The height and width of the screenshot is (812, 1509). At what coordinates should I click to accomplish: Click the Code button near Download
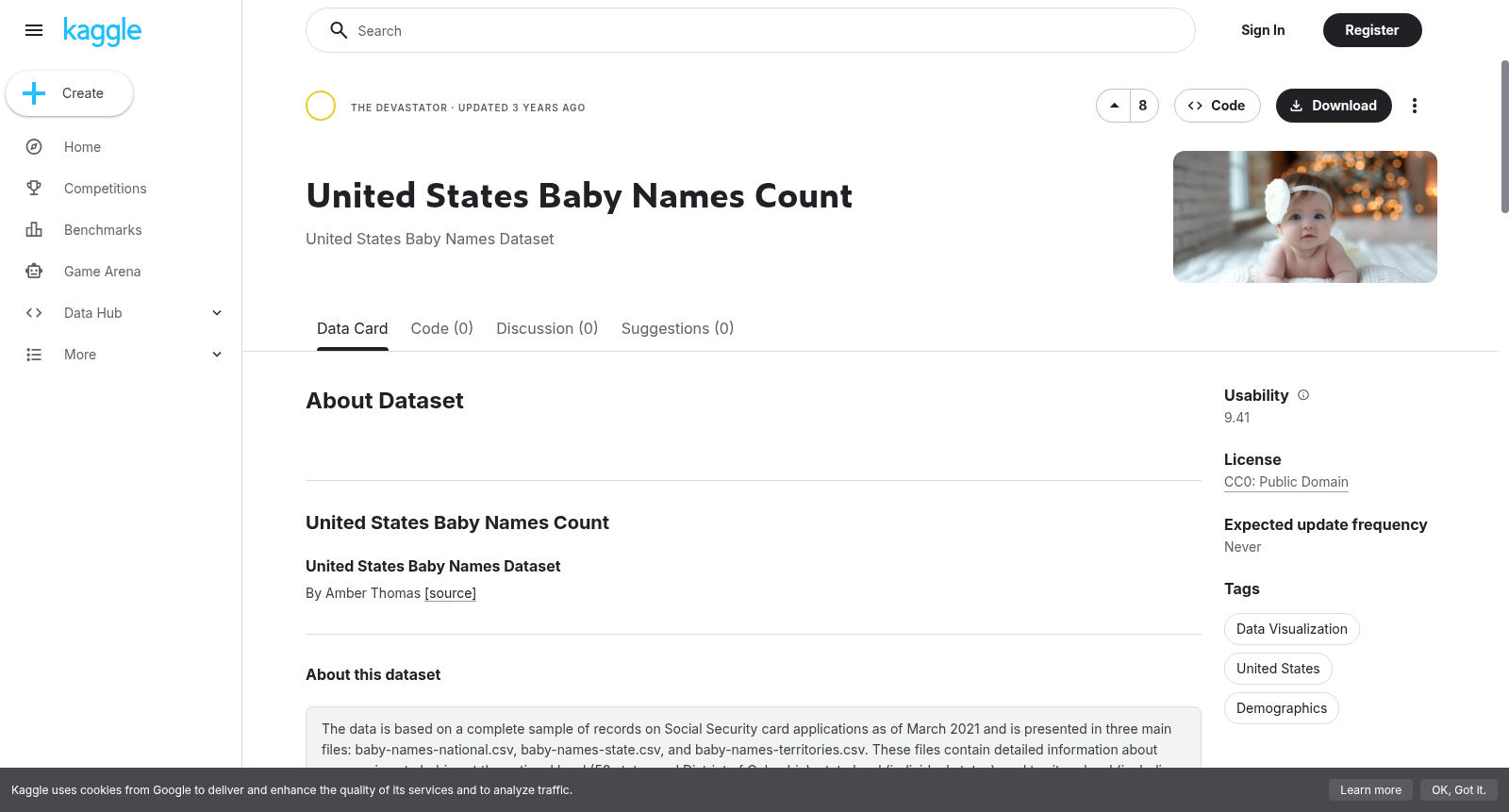point(1217,106)
